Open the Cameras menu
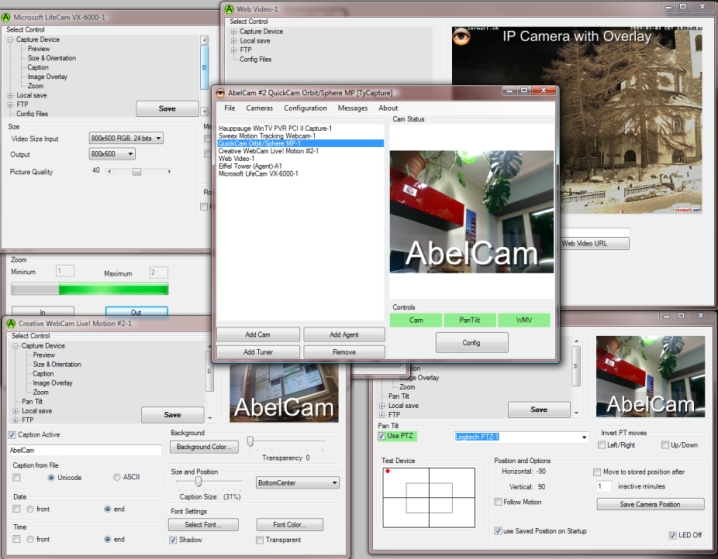The image size is (718, 559). tap(259, 108)
